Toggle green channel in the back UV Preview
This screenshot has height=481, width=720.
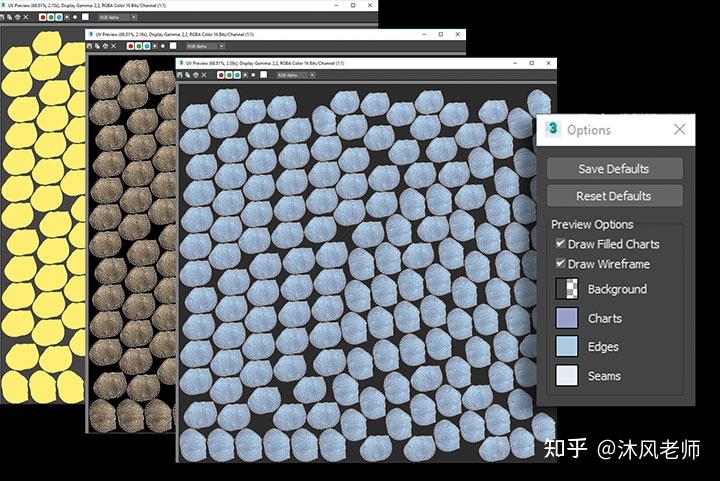point(51,17)
